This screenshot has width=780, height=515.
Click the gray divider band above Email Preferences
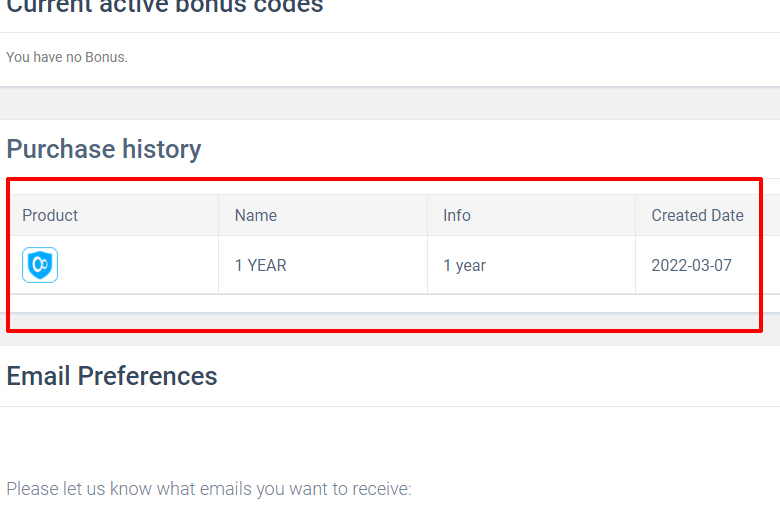pos(390,329)
